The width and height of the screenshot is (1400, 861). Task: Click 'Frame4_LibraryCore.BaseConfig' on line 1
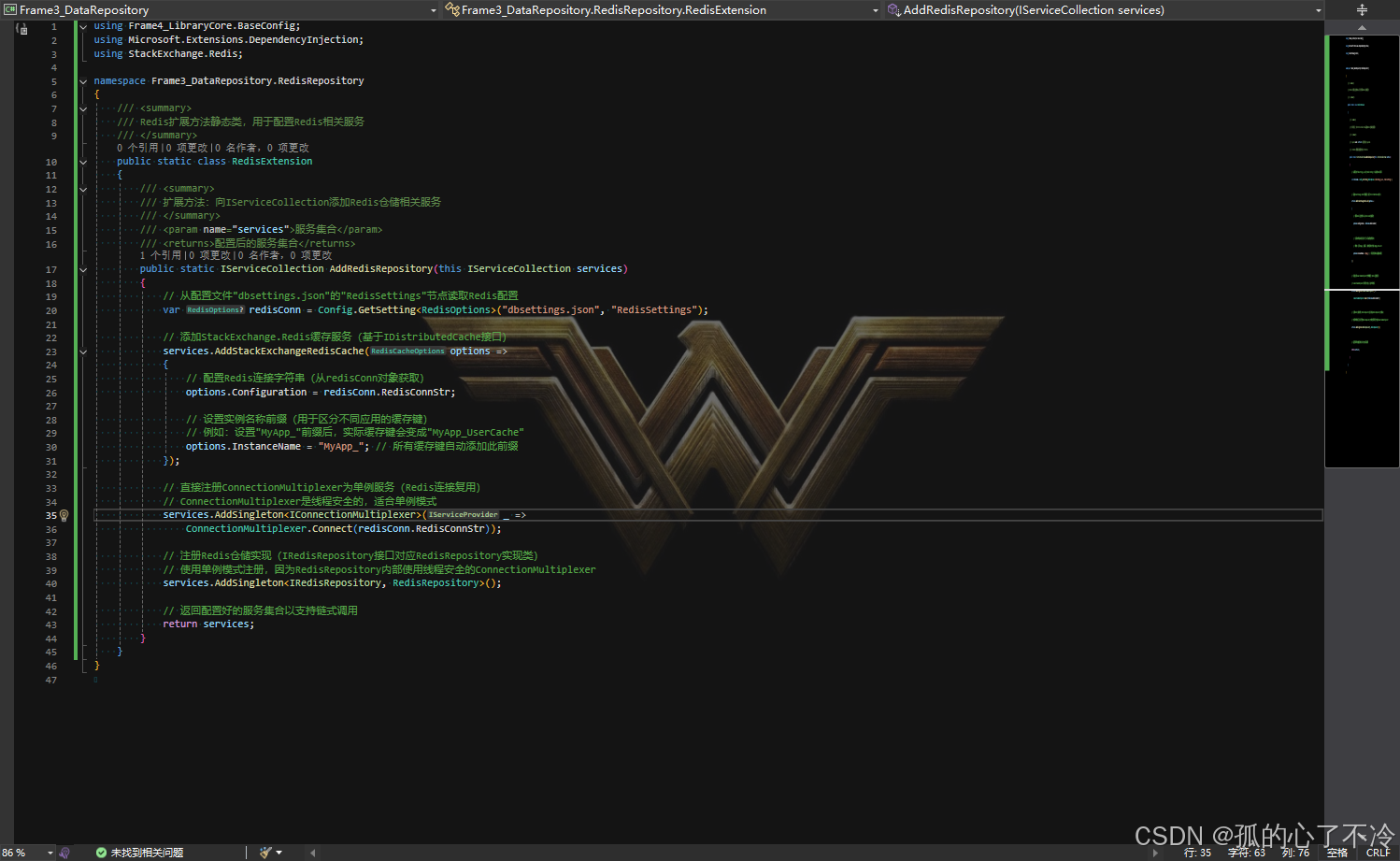coord(211,26)
